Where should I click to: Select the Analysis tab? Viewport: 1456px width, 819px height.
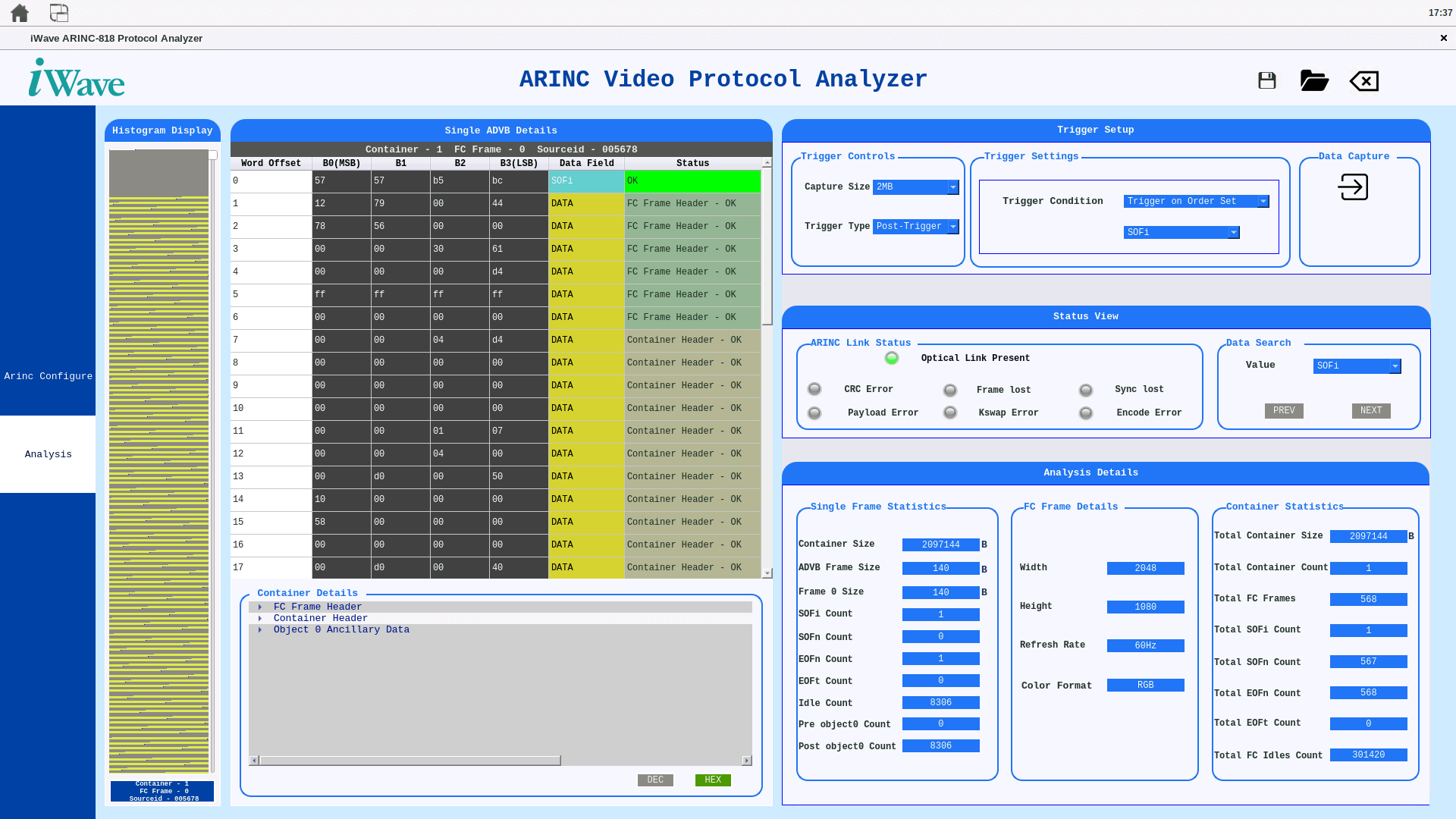[48, 454]
